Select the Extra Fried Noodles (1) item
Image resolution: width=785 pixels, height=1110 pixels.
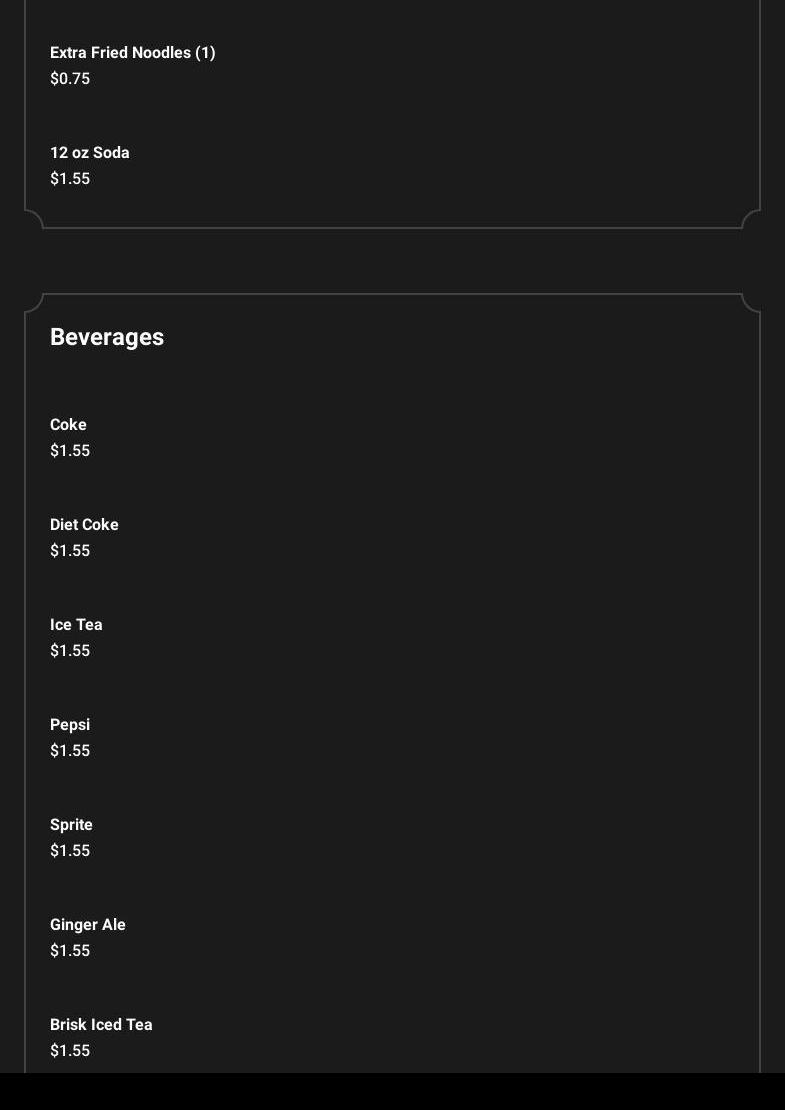[132, 53]
